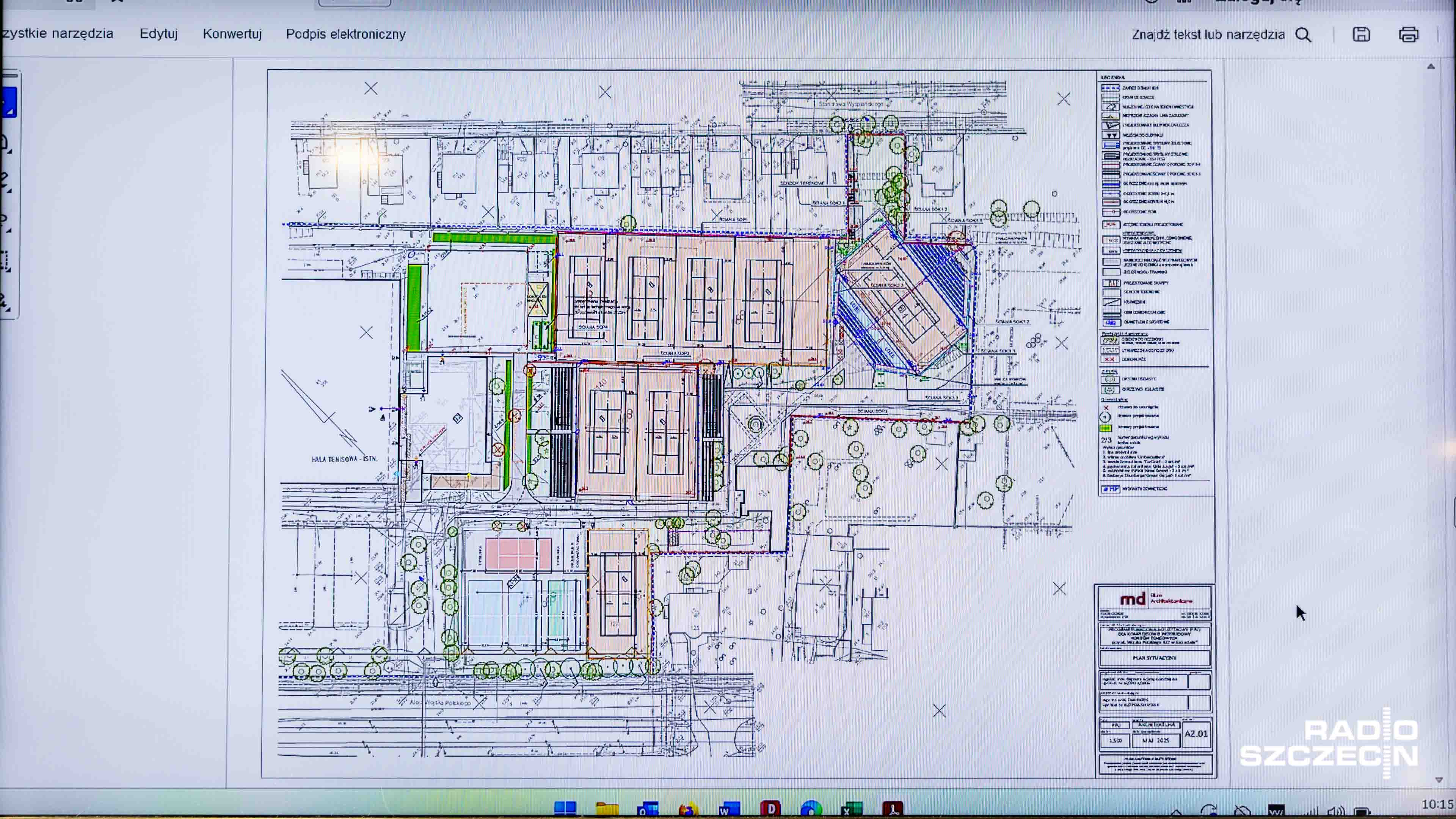Select the blue highlighted selection tool
1456x819 pixels.
pos(9,102)
